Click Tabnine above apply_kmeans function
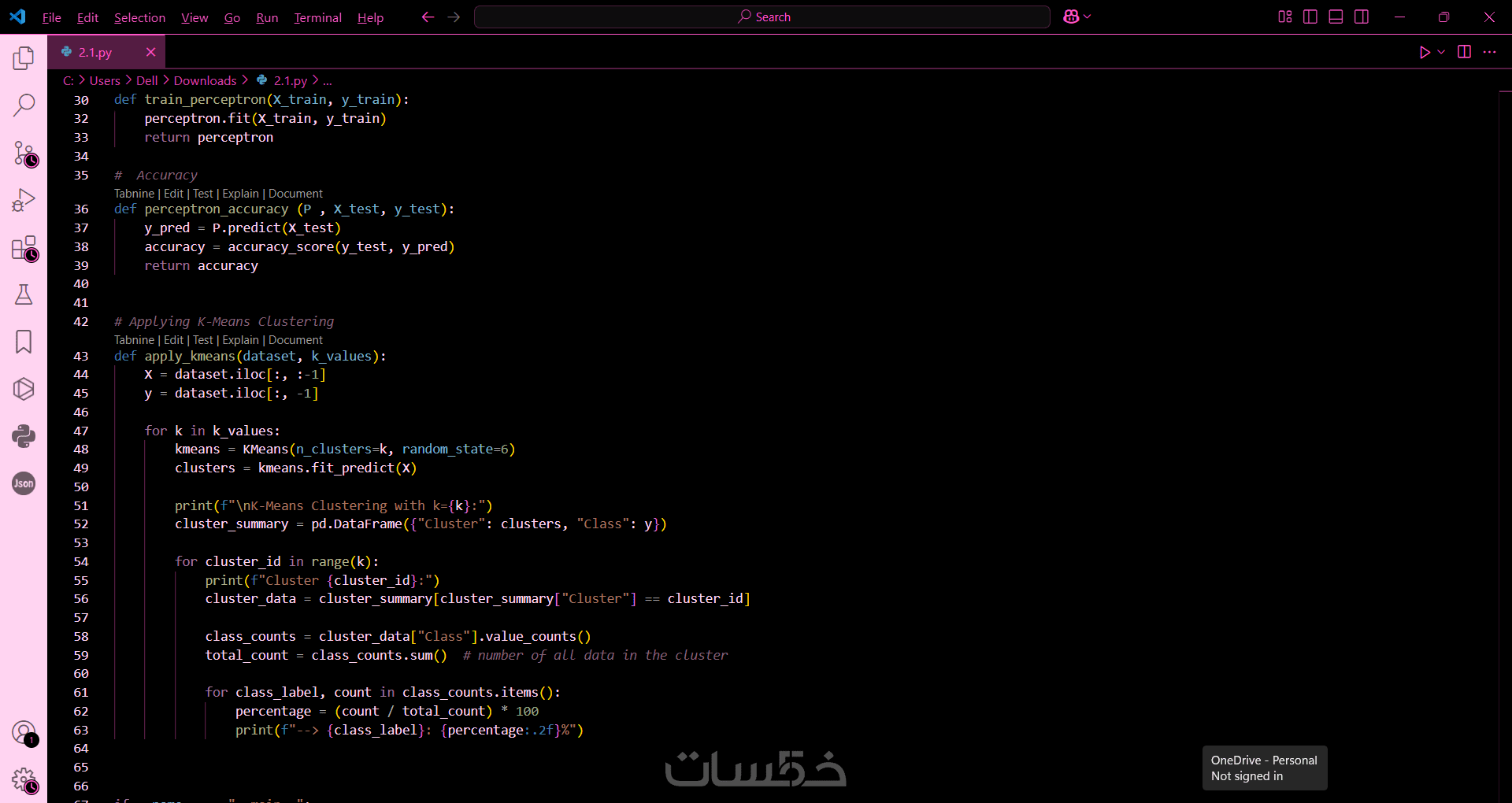Viewport: 1512px width, 803px height. click(x=134, y=340)
